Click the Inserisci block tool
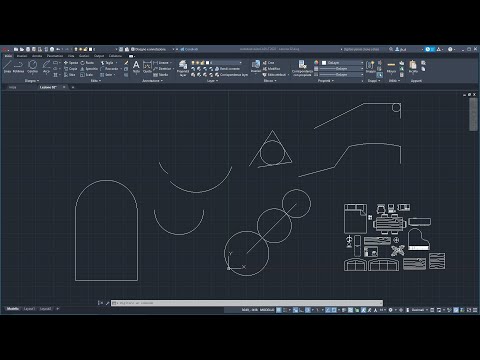Screen dimensions: 480x360 pos(256,66)
